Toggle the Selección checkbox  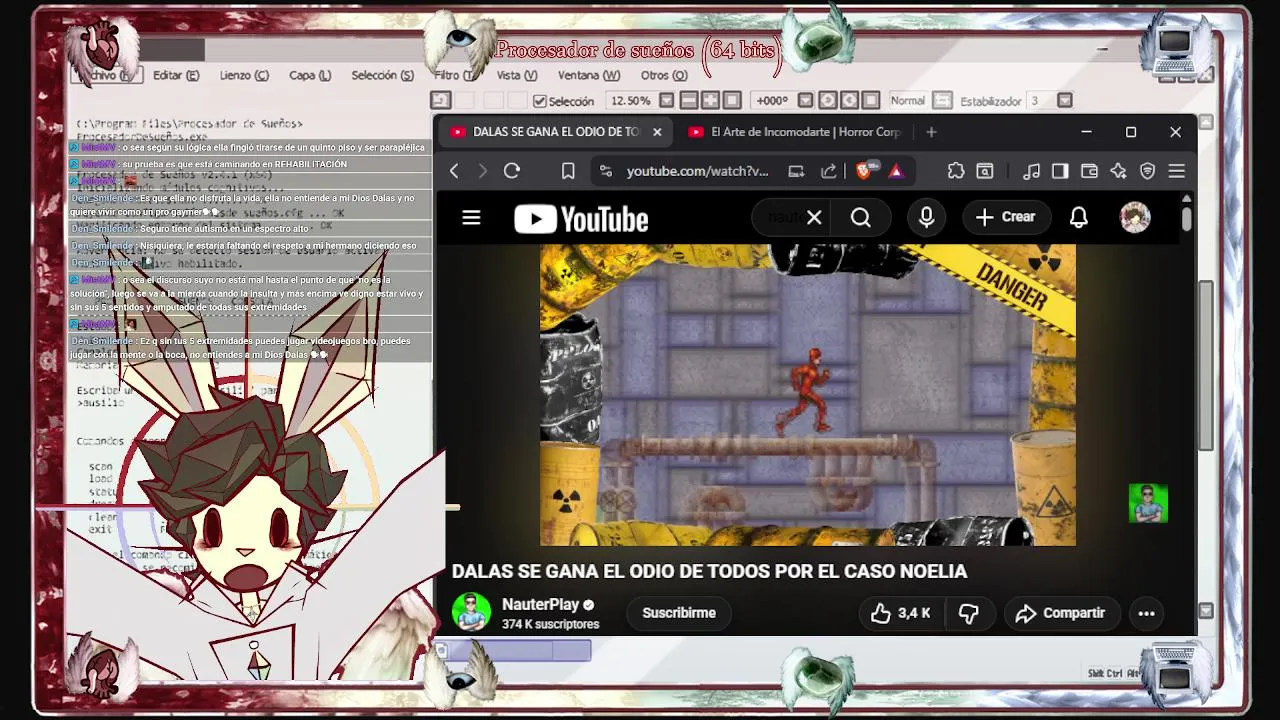point(540,101)
